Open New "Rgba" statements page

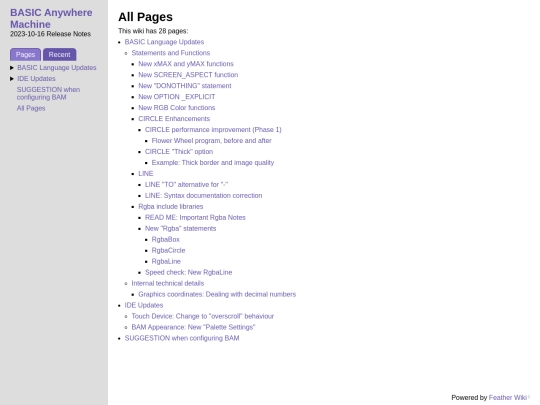pos(180,229)
